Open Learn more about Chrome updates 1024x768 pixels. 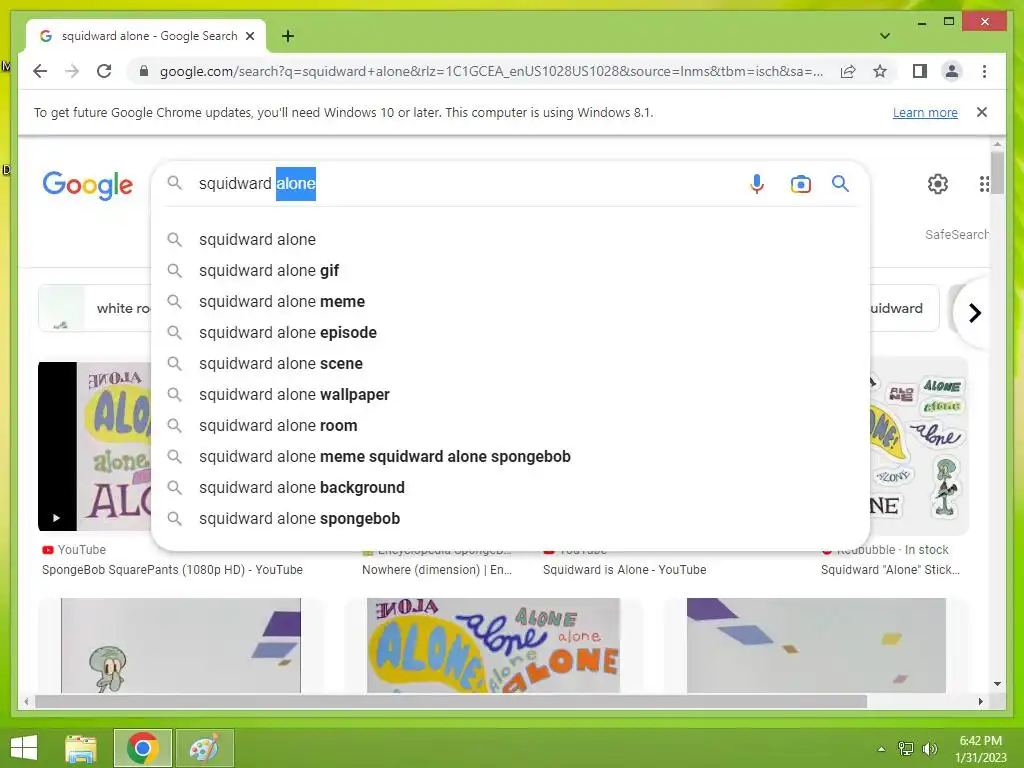pos(925,112)
